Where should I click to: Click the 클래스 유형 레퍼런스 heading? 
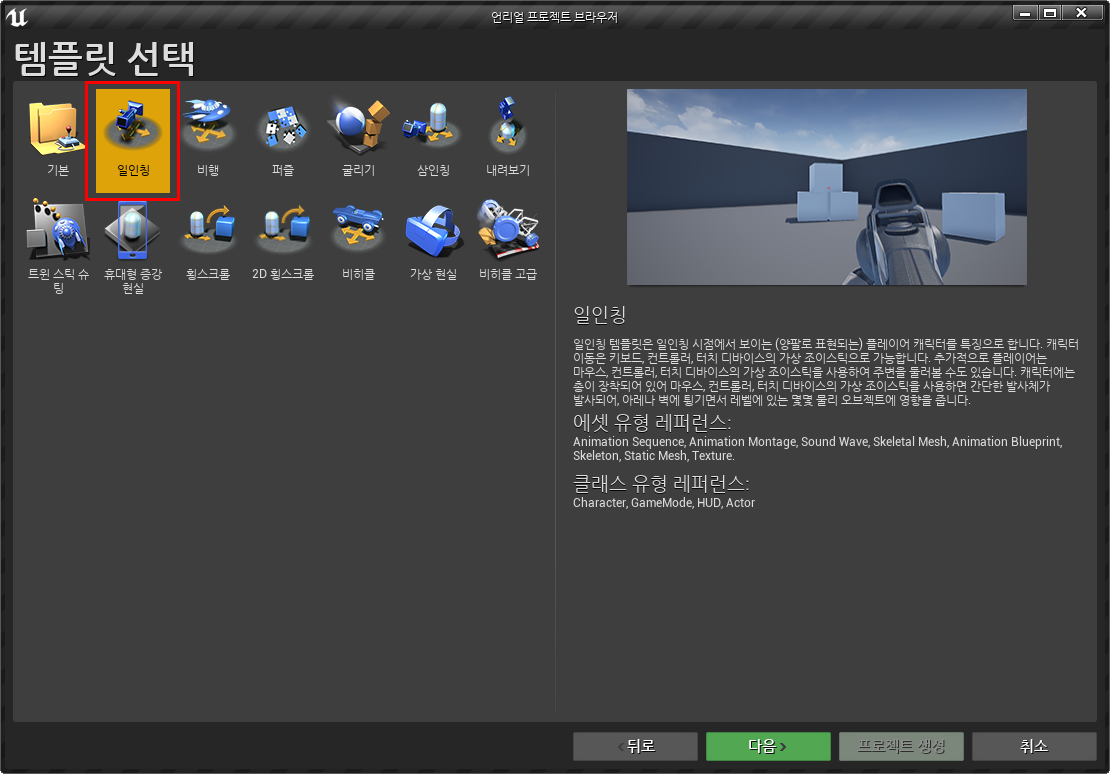coord(661,484)
